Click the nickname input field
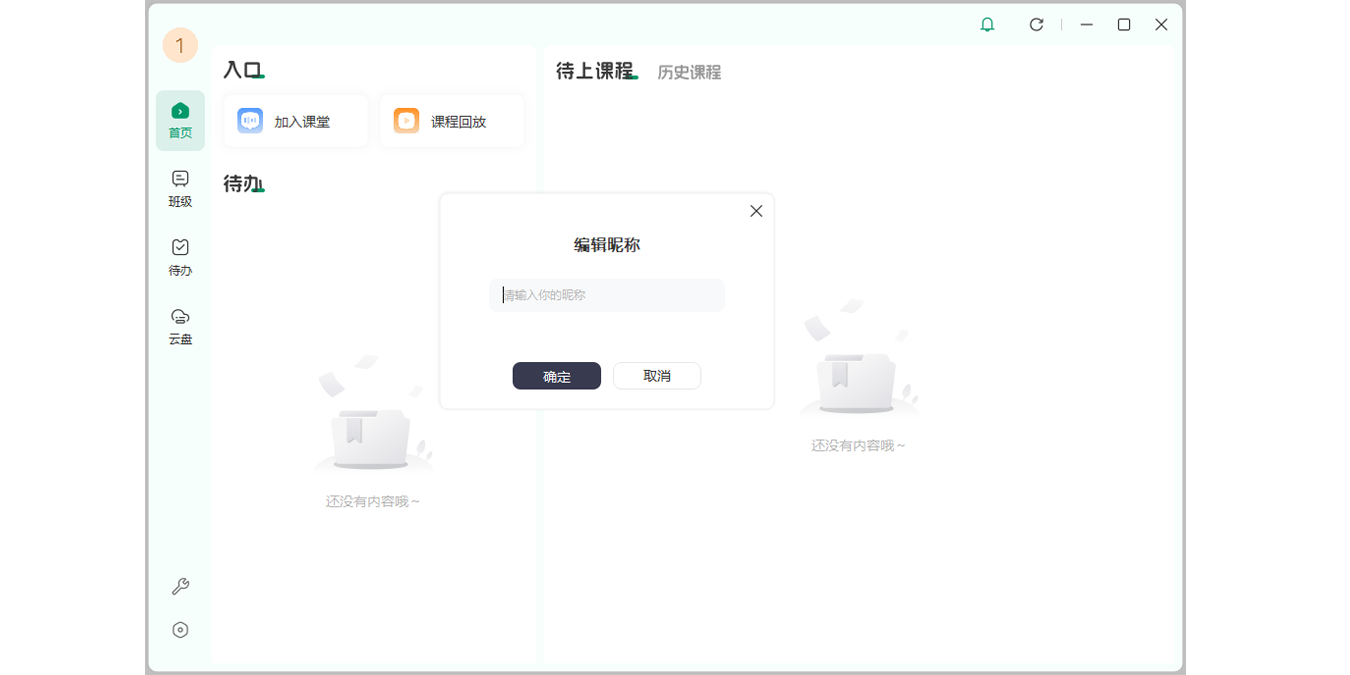The image size is (1350, 675). (x=606, y=295)
